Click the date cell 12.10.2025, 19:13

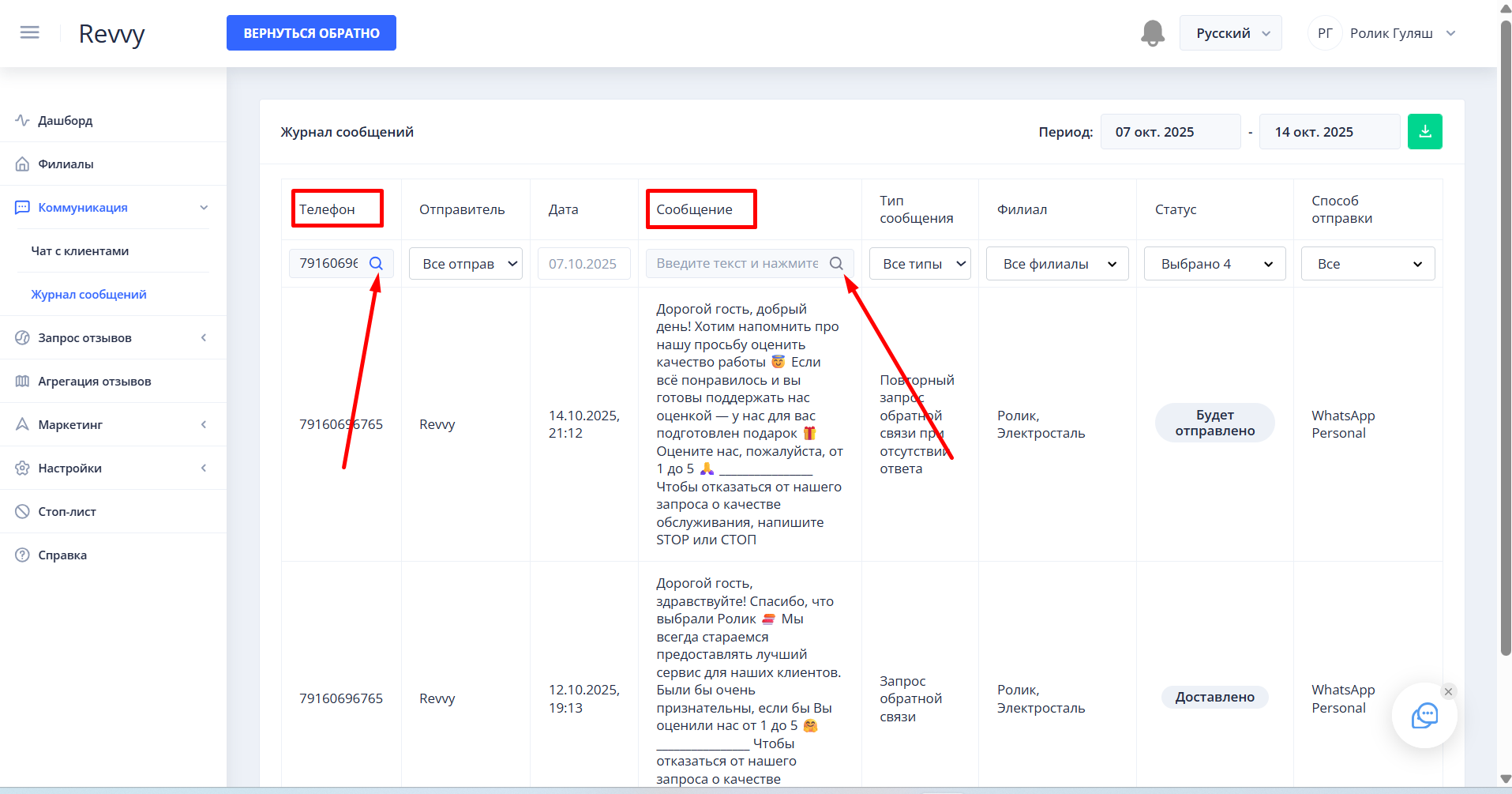point(584,698)
